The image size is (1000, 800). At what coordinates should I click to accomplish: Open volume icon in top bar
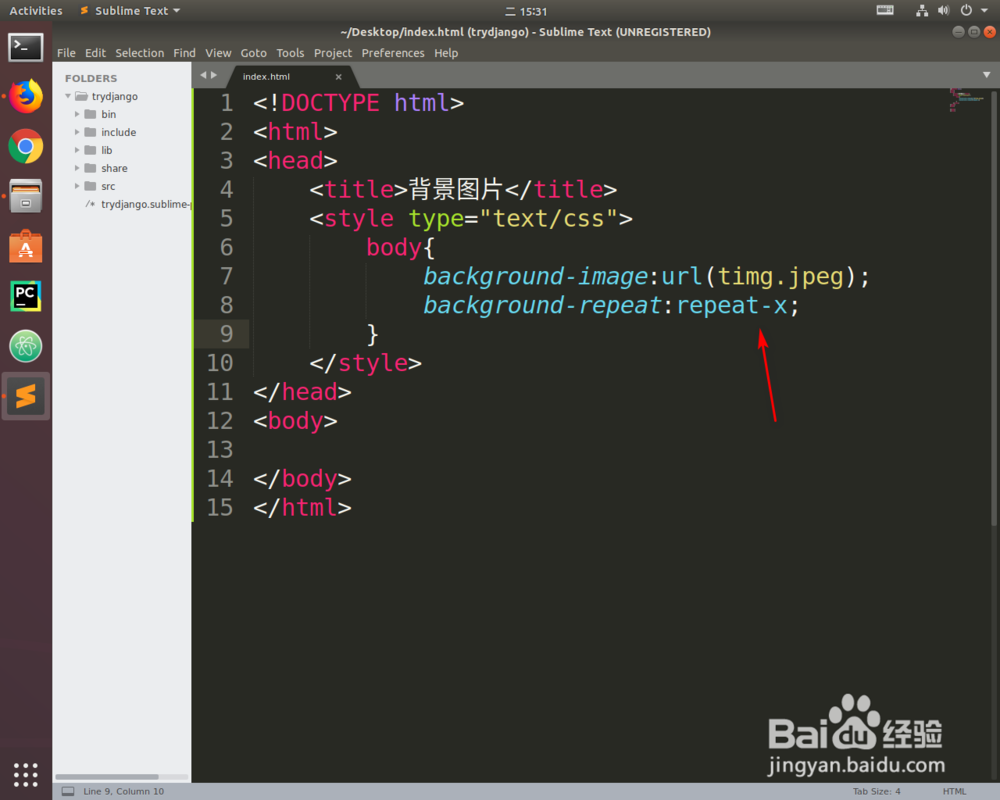pyautogui.click(x=943, y=10)
